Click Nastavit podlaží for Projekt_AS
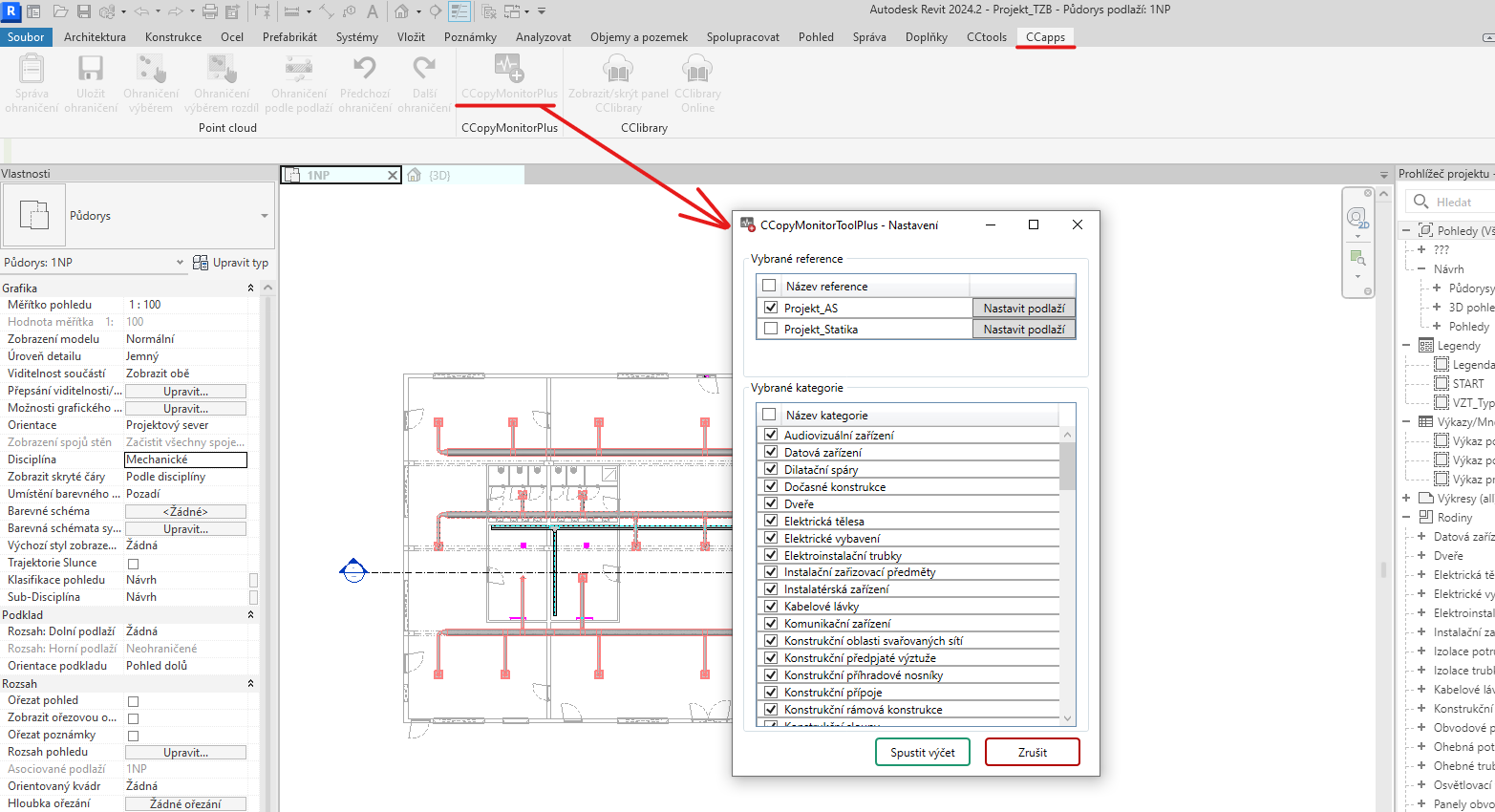1495x812 pixels. point(1024,308)
